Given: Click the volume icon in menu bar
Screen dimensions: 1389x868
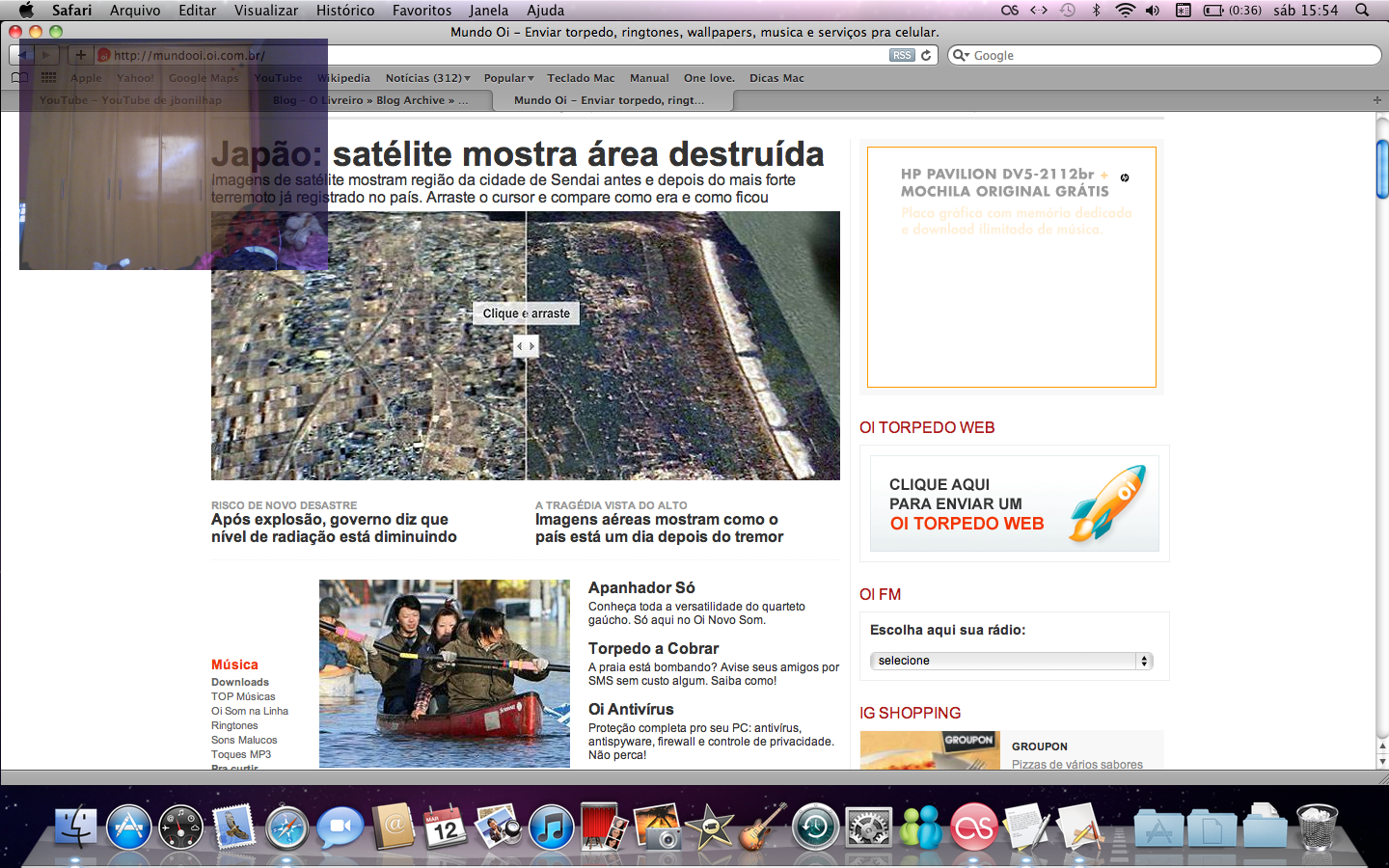Looking at the screenshot, I should pos(1153,10).
